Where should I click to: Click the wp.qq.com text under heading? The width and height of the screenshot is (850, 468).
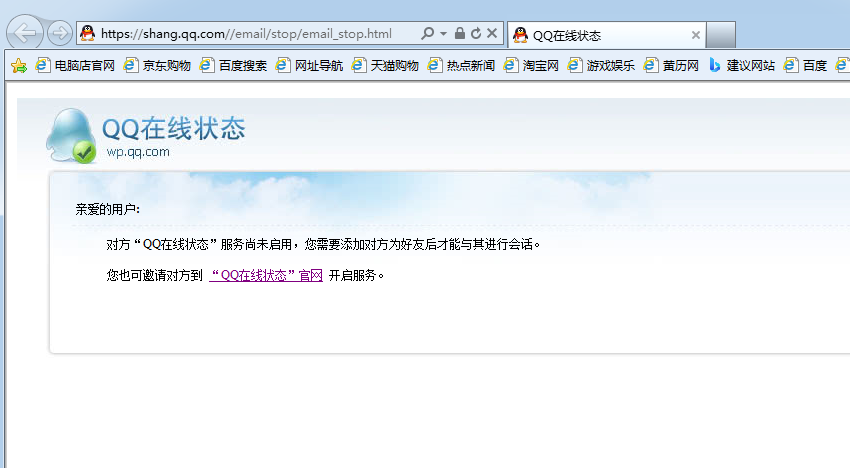coord(138,152)
